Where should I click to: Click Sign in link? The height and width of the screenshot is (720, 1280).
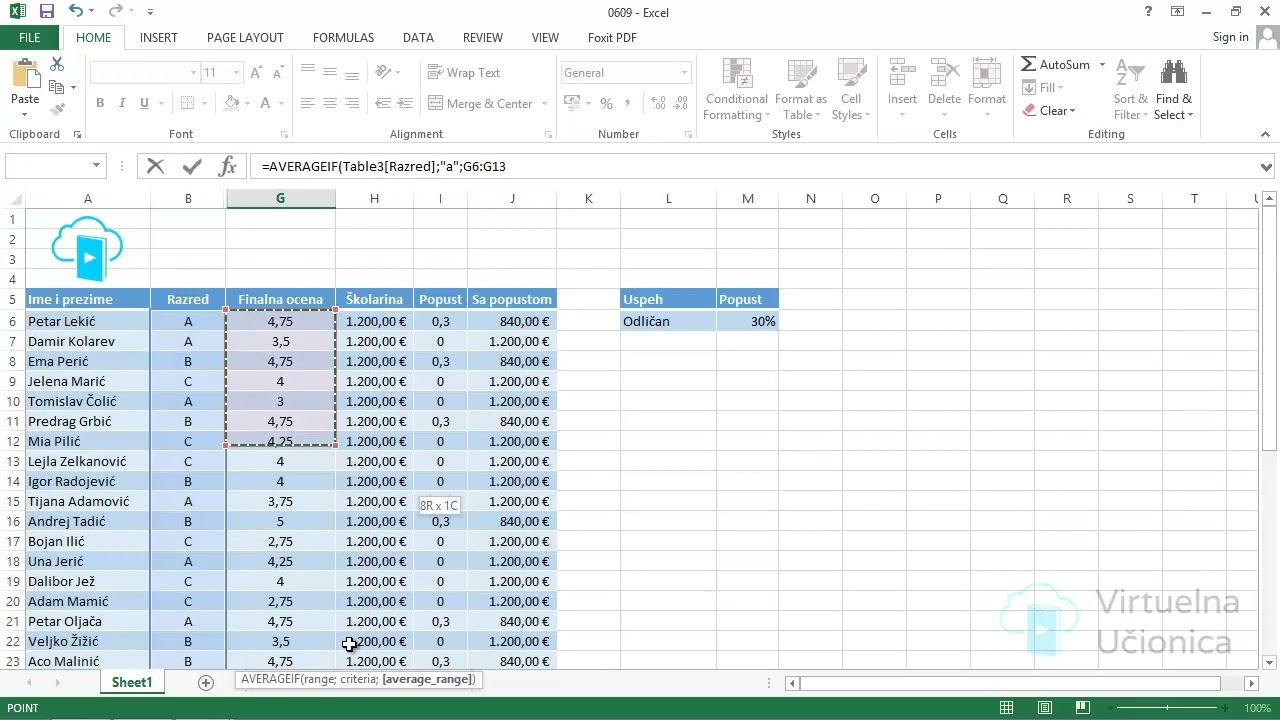tap(1230, 37)
